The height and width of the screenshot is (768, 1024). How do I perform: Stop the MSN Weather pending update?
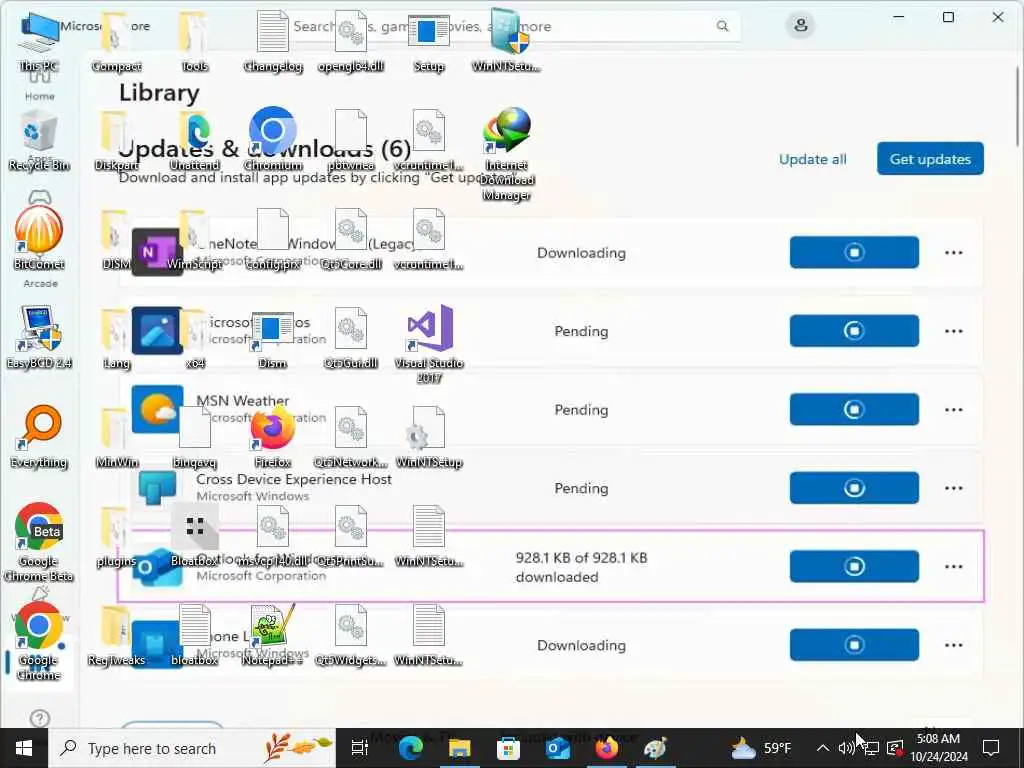coord(854,409)
